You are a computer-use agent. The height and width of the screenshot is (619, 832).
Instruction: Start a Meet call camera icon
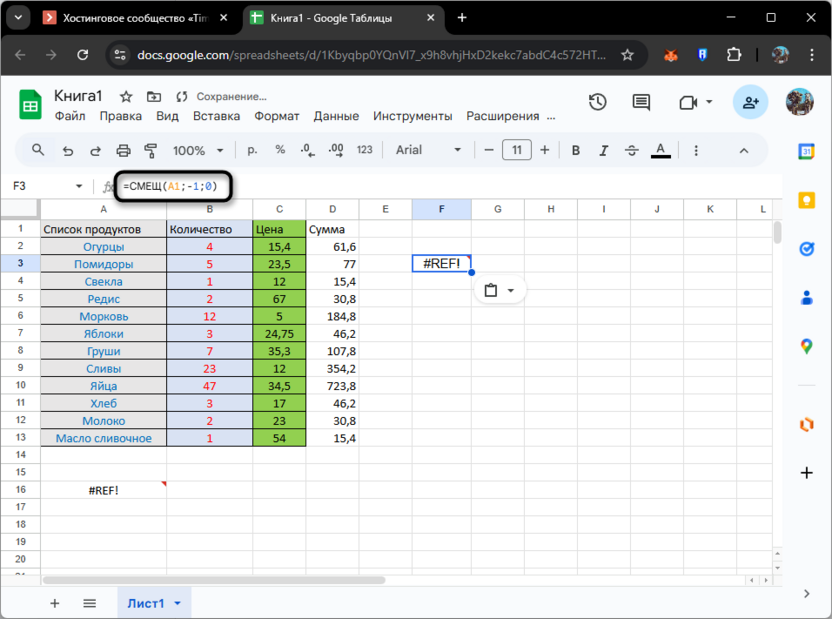[688, 102]
